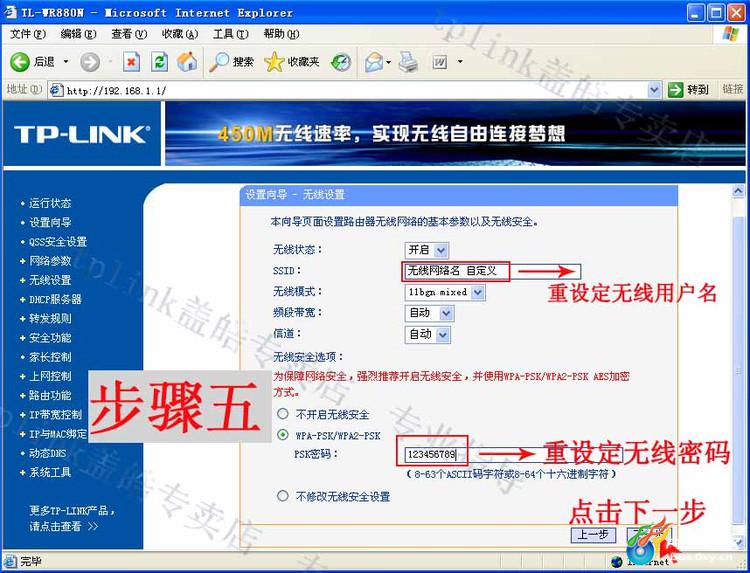This screenshot has height=573, width=750.
Task: Click the IE status icon next to 完毕
Action: pyautogui.click(x=11, y=561)
